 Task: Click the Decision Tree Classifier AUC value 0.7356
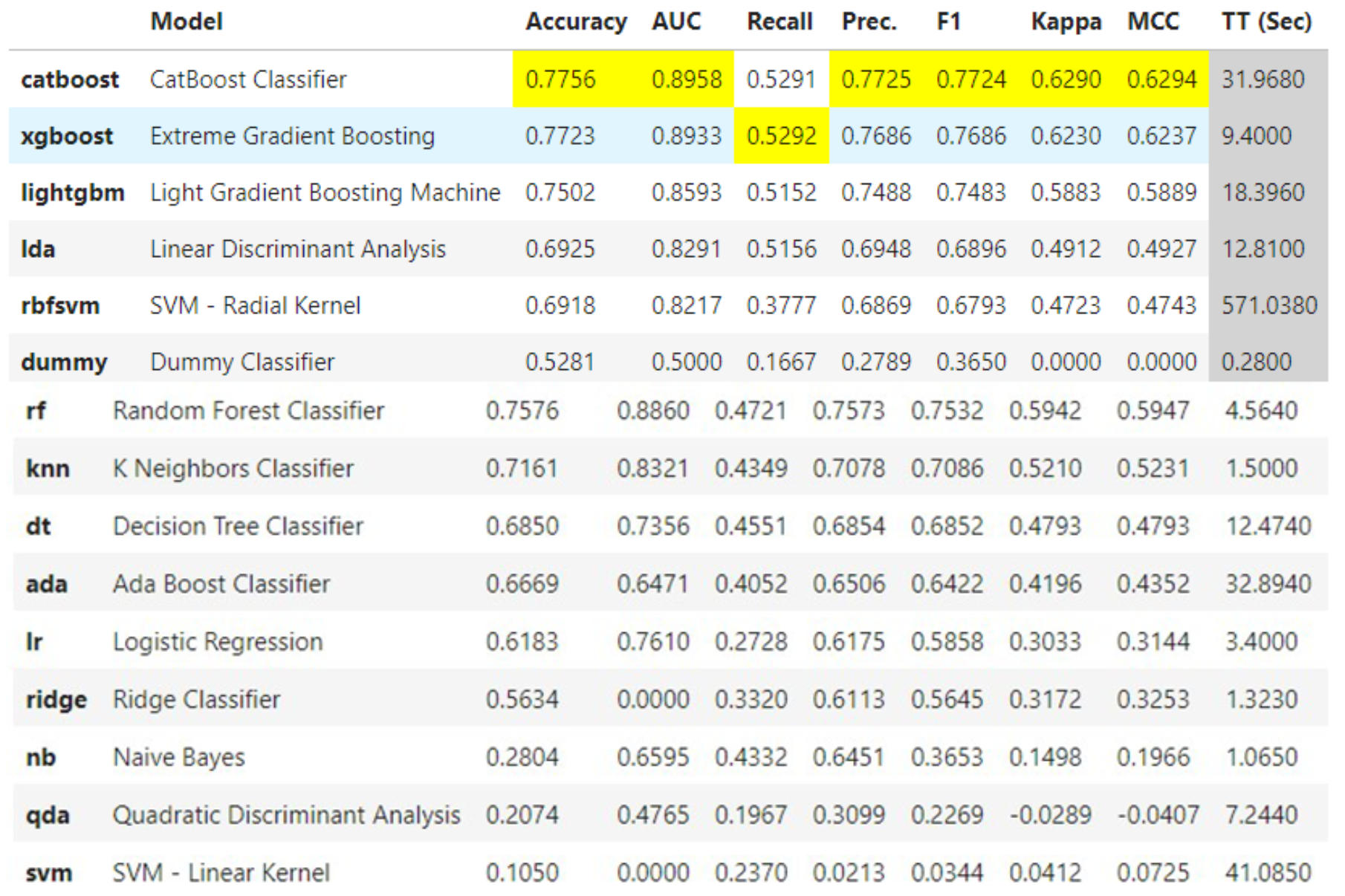coord(652,526)
